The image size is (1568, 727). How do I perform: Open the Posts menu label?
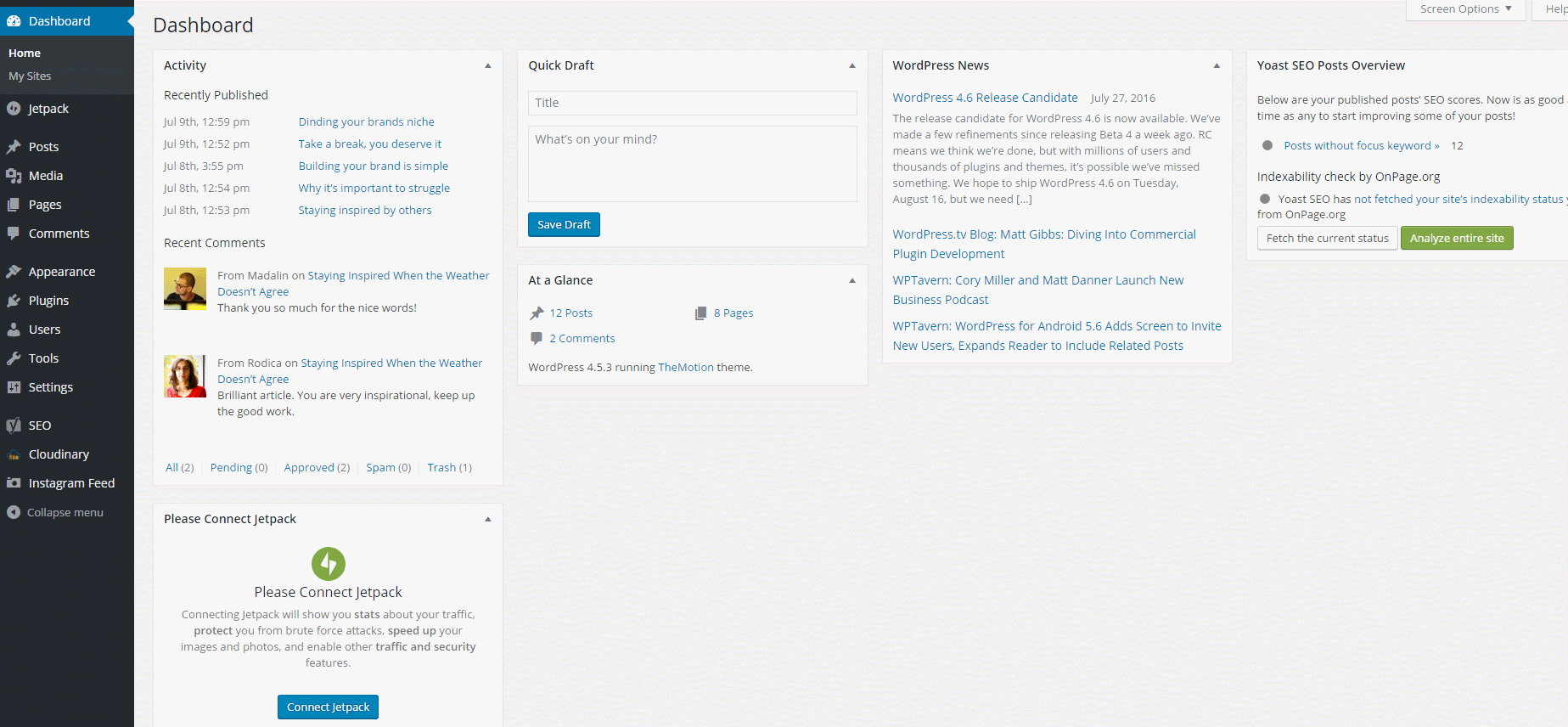pos(44,147)
